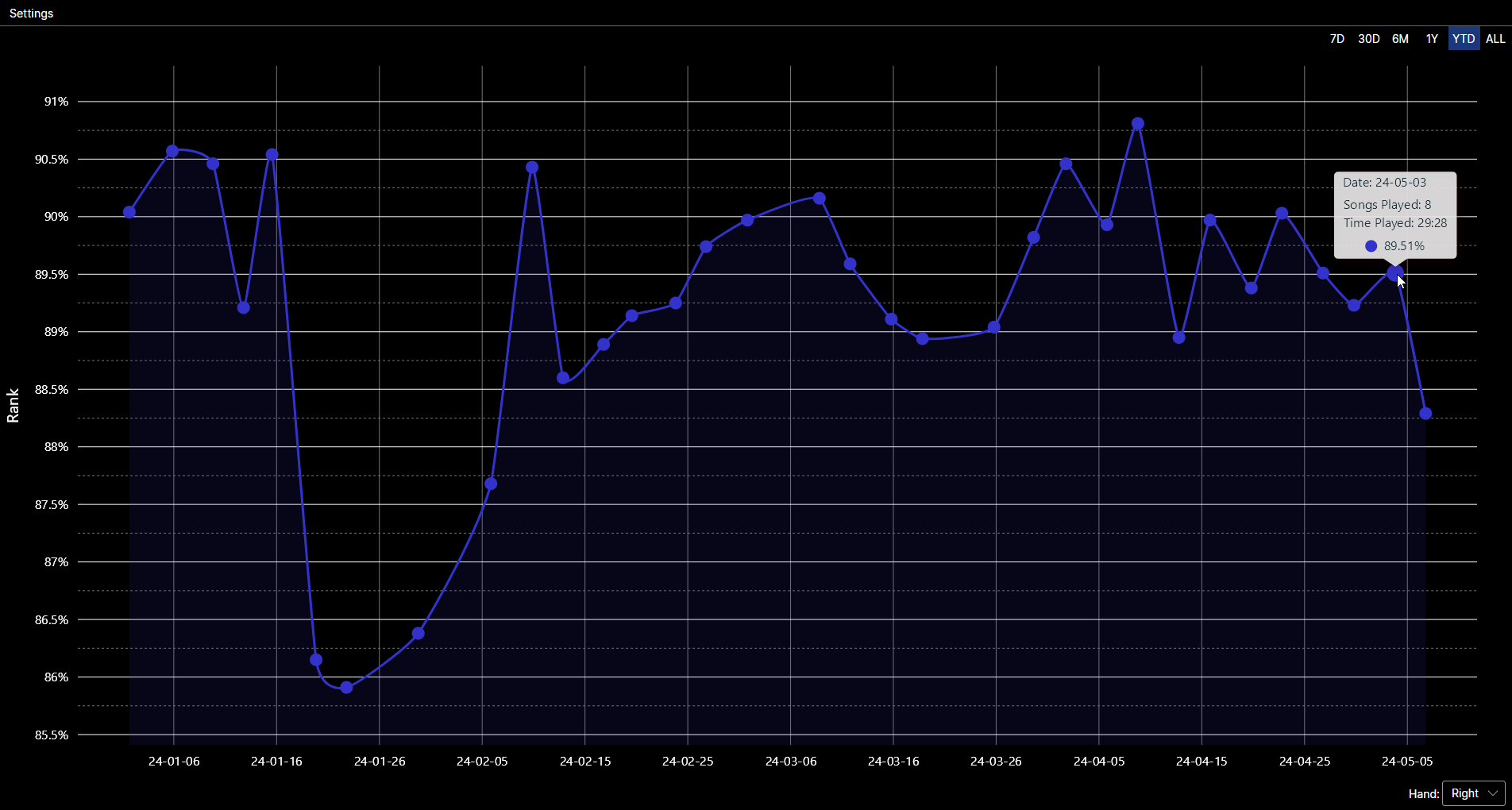Open the Settings menu
1512x810 pixels.
pyautogui.click(x=31, y=13)
